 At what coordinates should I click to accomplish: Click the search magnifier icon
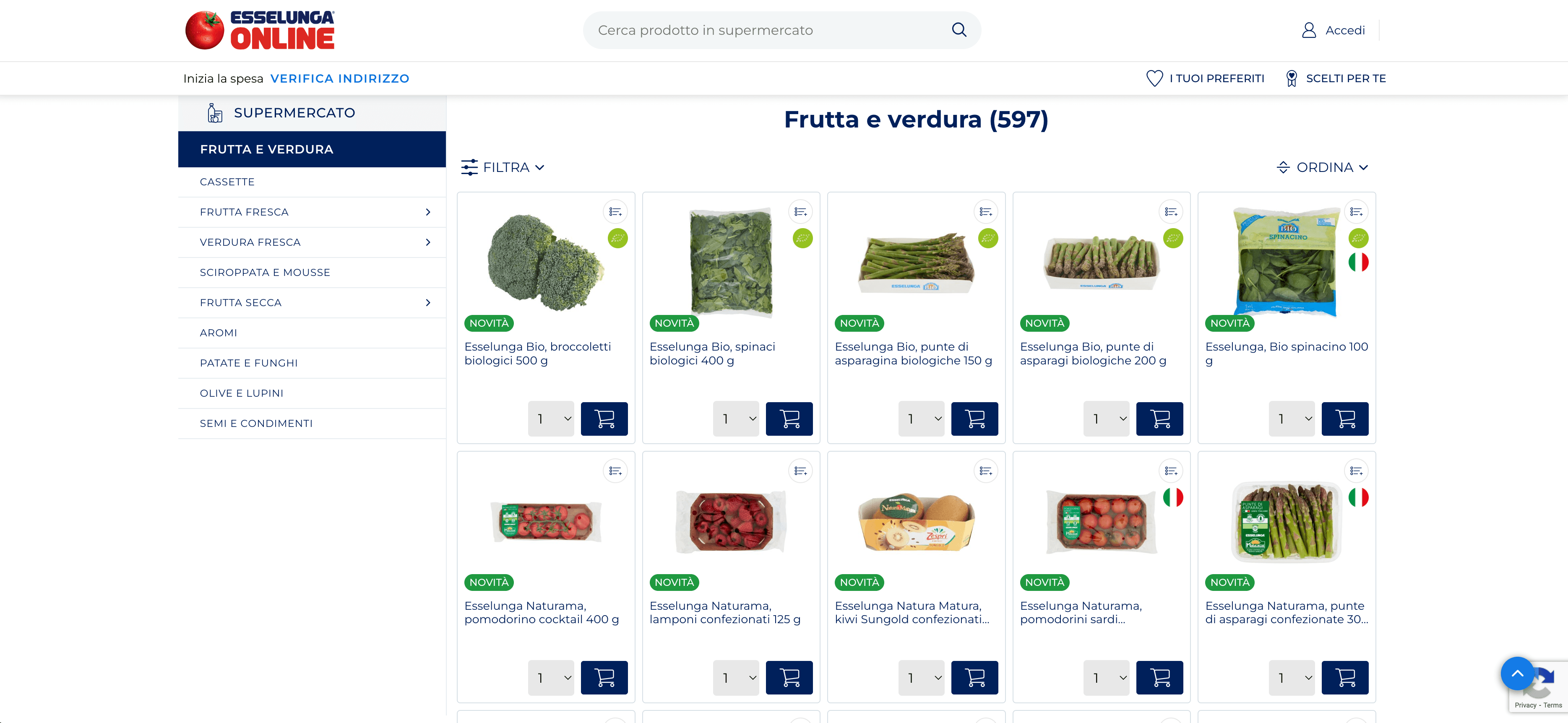tap(959, 30)
